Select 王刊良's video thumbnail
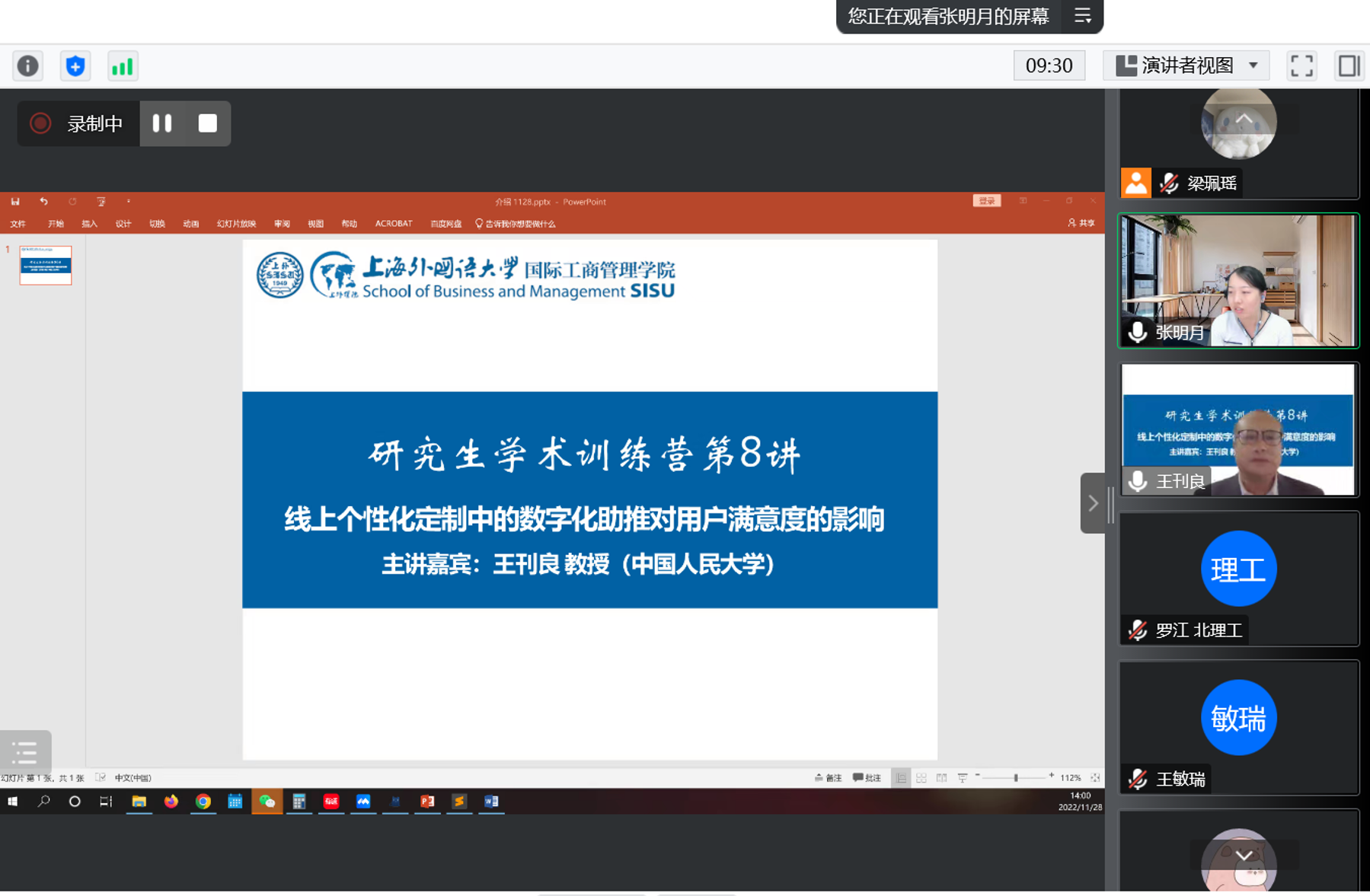 pyautogui.click(x=1238, y=429)
